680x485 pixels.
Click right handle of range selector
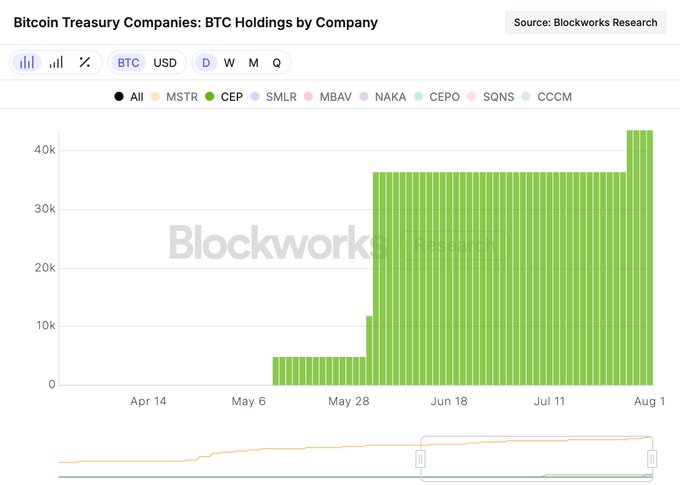pyautogui.click(x=652, y=459)
